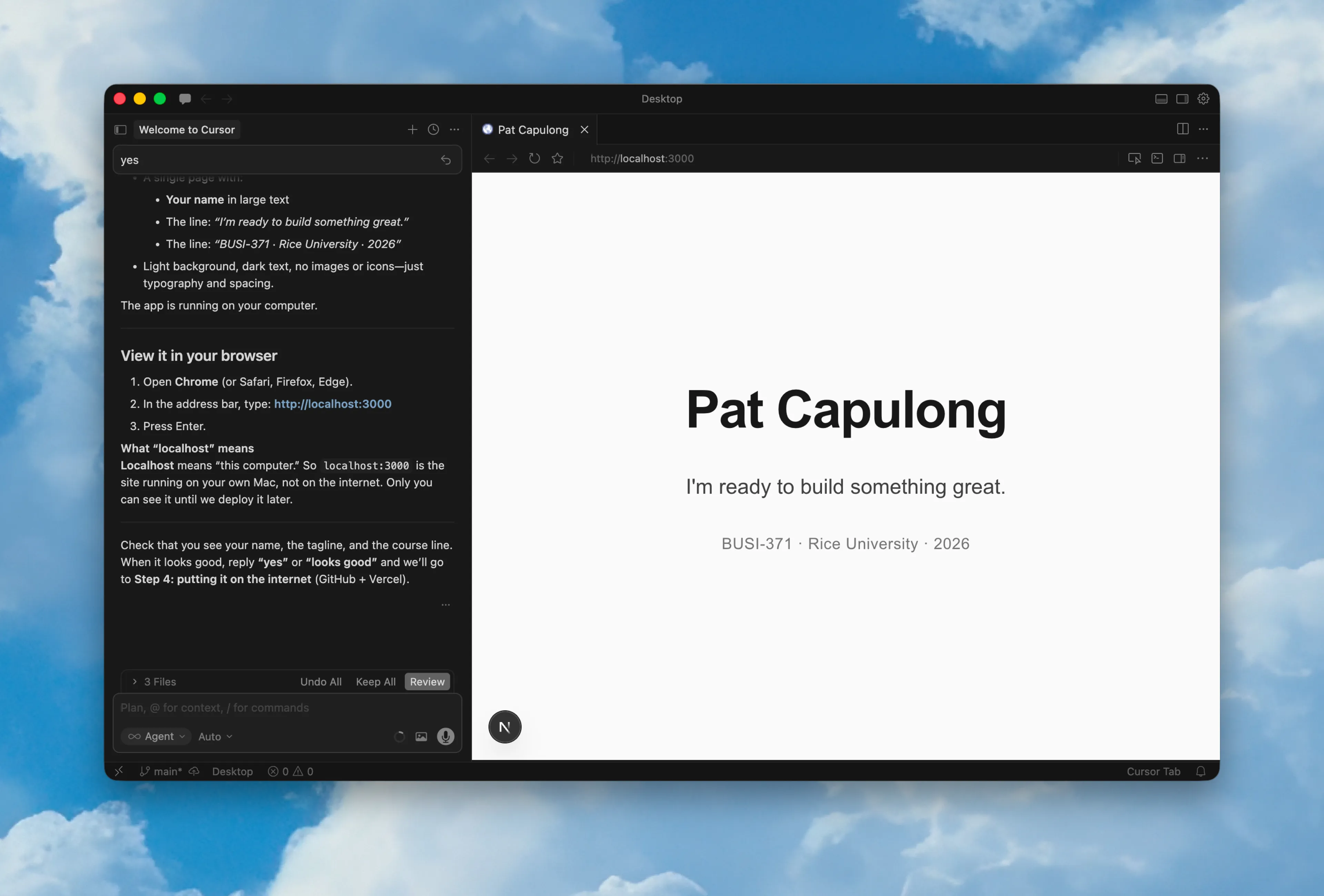Screen dimensions: 1324x896
Task: Publish changes with cloud upload icon
Action: [x=194, y=771]
